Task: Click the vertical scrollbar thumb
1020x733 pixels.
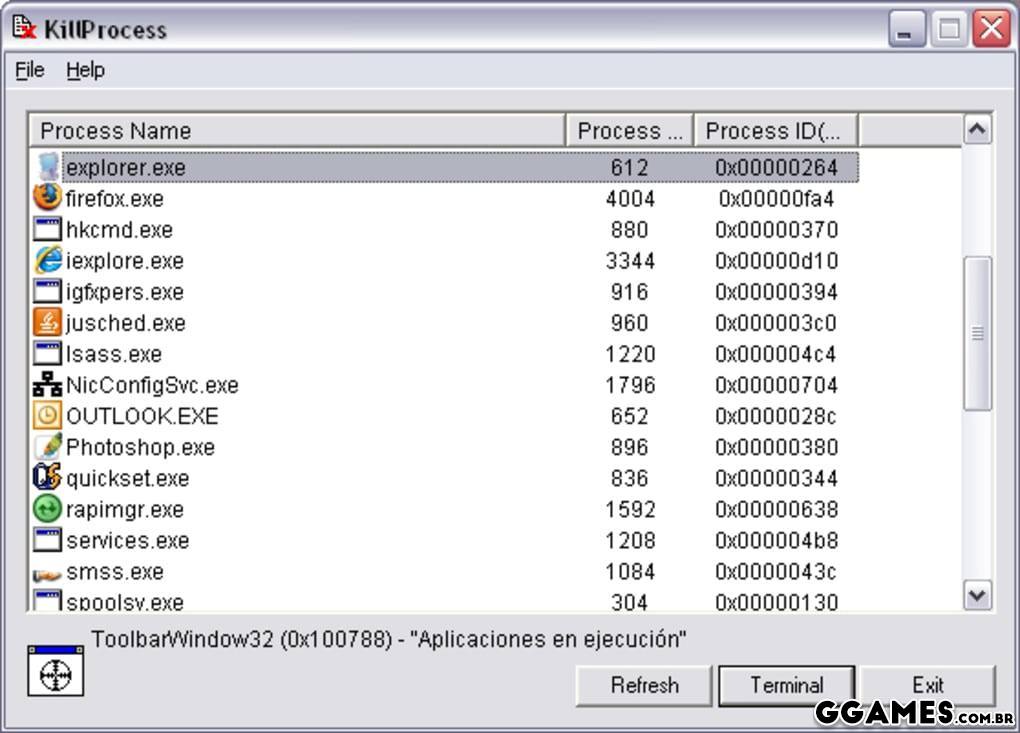Action: pyautogui.click(x=977, y=333)
